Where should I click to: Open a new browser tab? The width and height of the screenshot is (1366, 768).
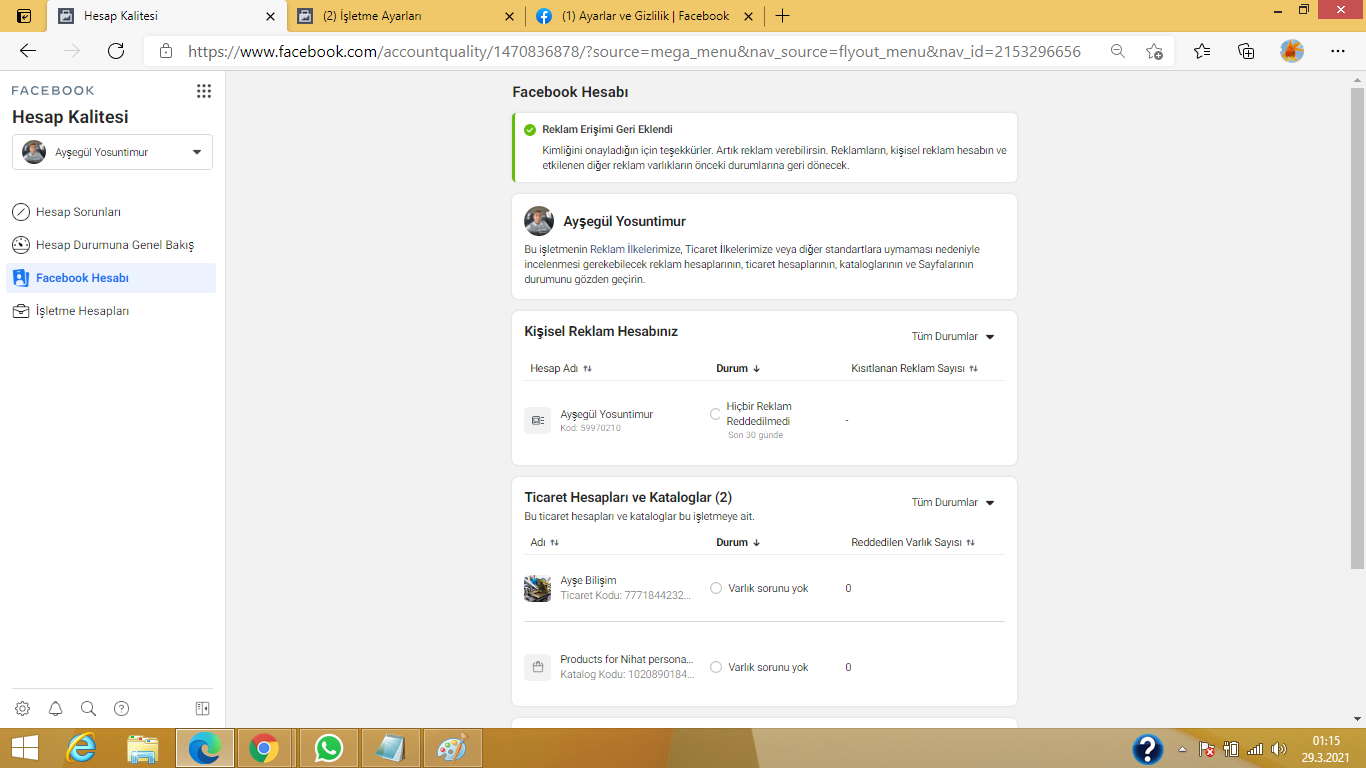[x=782, y=16]
